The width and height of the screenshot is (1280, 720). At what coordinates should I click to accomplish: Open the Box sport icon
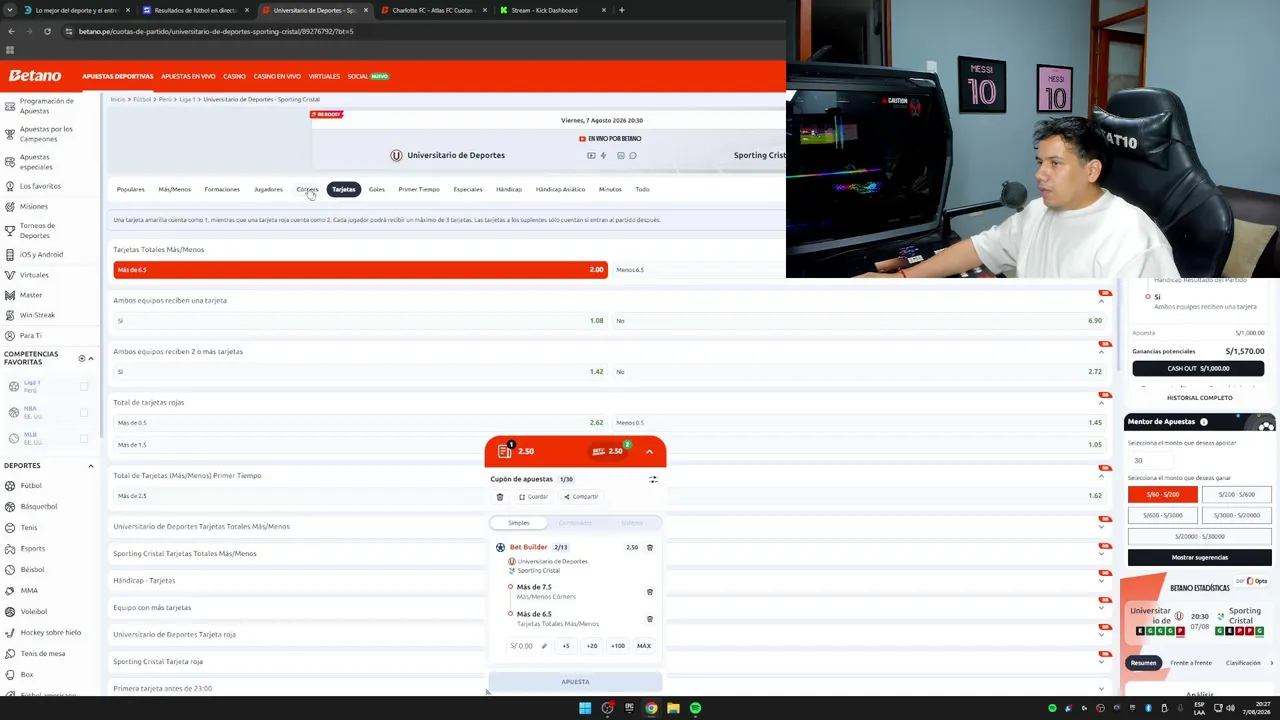point(10,675)
